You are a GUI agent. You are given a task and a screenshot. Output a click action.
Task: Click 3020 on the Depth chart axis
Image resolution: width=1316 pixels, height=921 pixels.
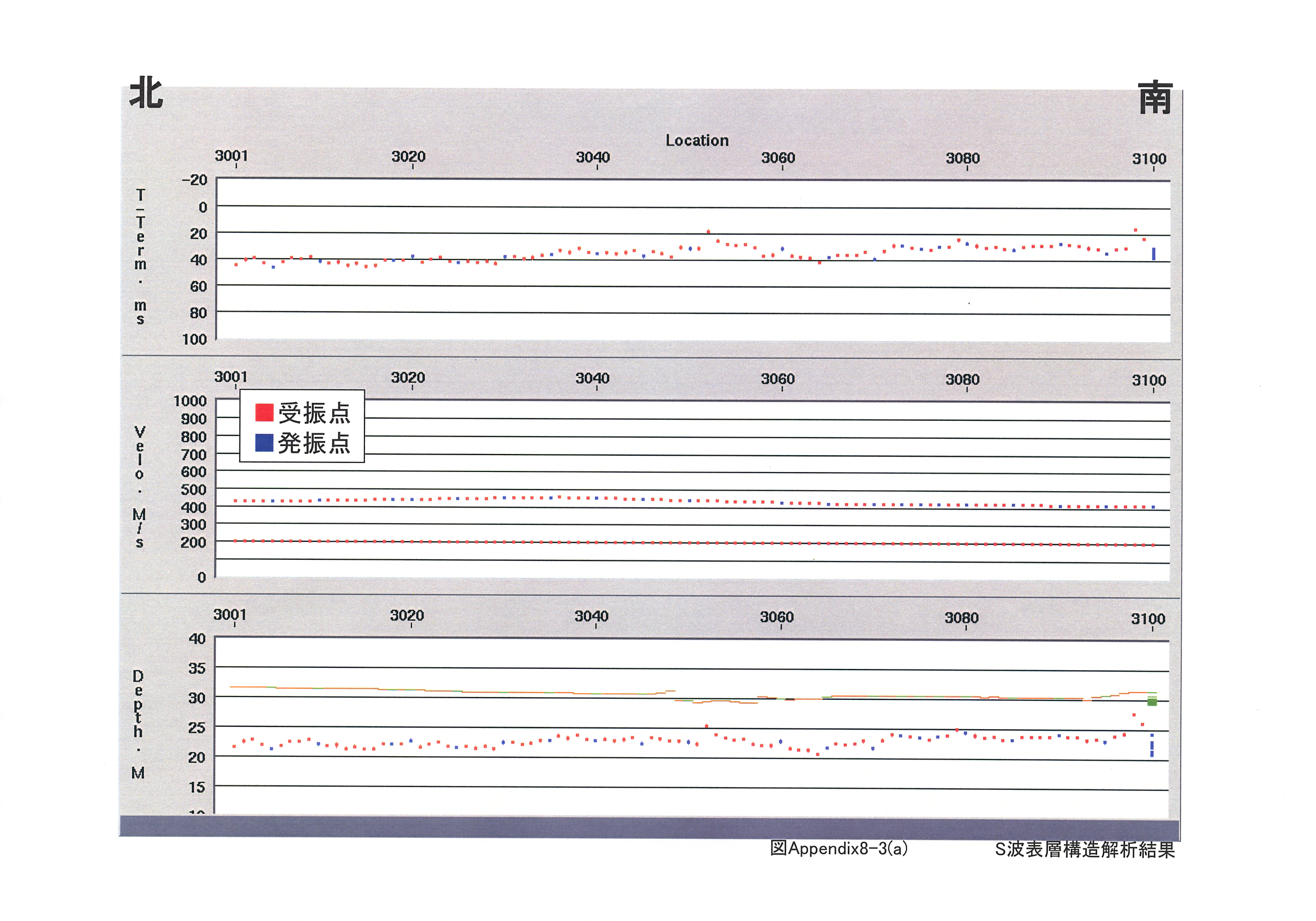click(x=408, y=616)
